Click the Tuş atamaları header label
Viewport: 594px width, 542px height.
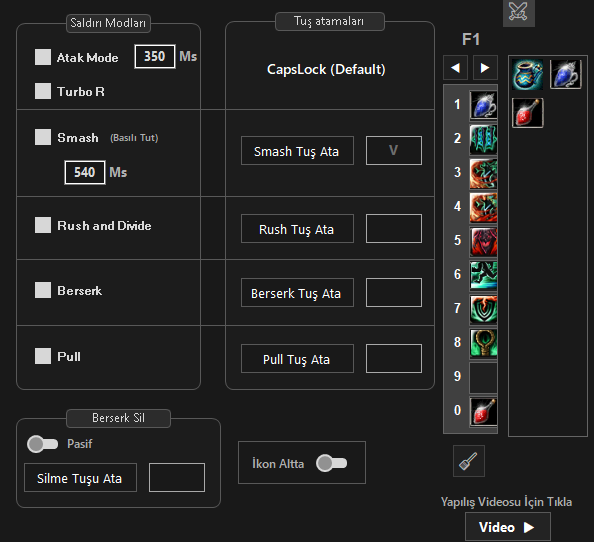tap(330, 21)
